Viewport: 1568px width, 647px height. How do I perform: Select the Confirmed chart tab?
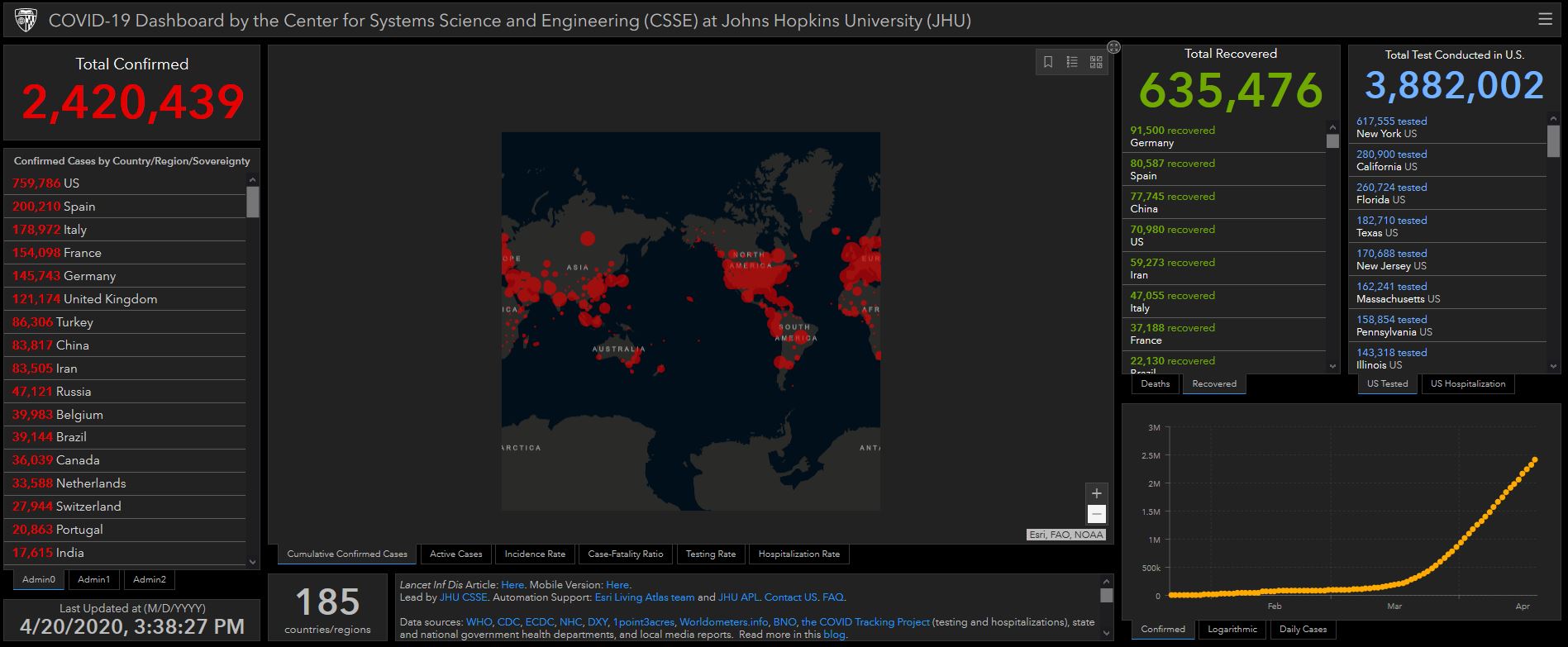coord(1163,629)
